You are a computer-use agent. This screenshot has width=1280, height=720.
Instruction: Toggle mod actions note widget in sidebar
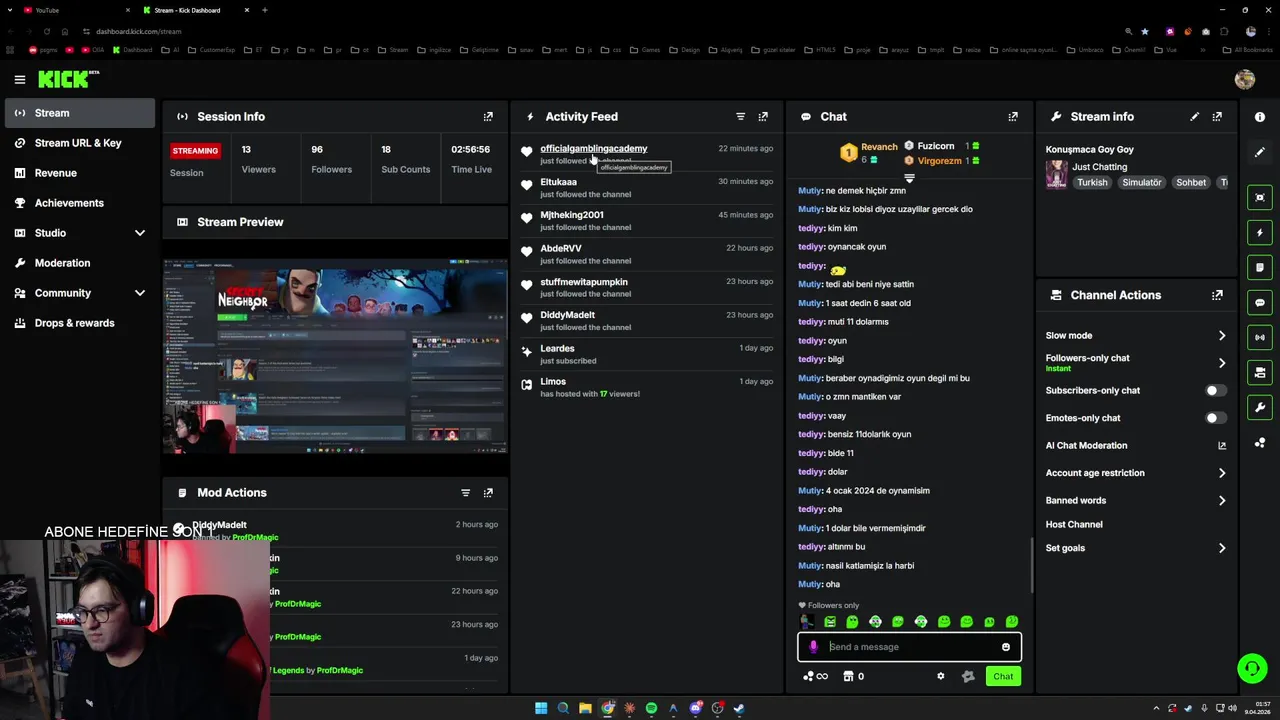pyautogui.click(x=1260, y=267)
